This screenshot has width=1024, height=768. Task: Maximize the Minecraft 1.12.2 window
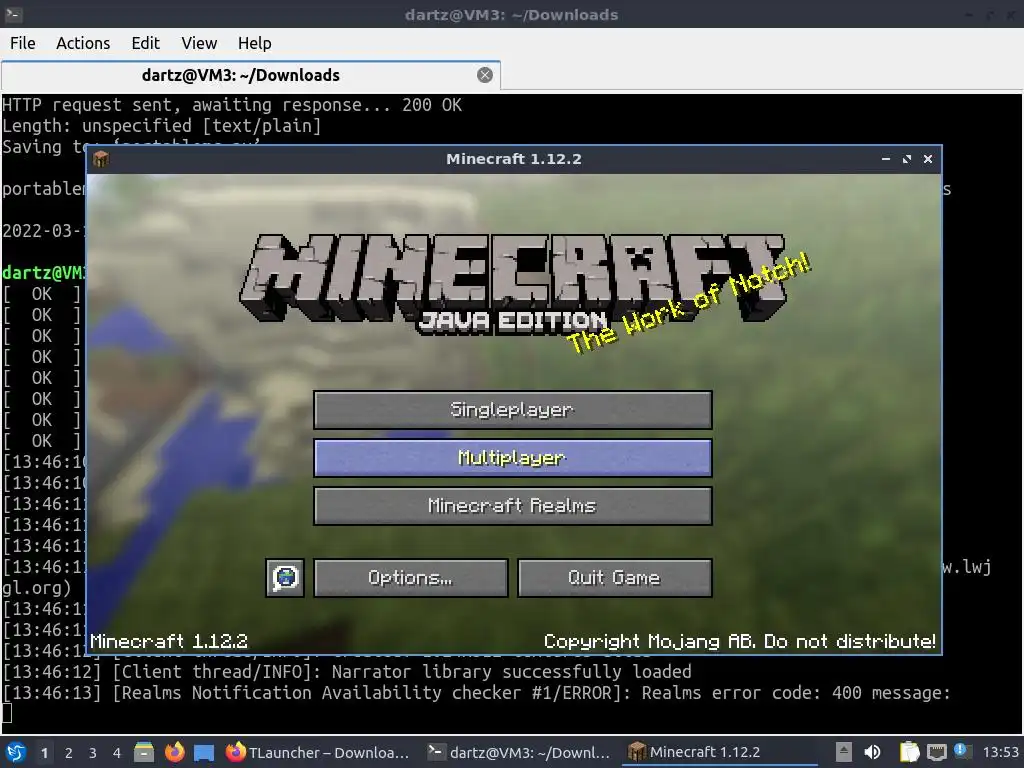(x=906, y=159)
